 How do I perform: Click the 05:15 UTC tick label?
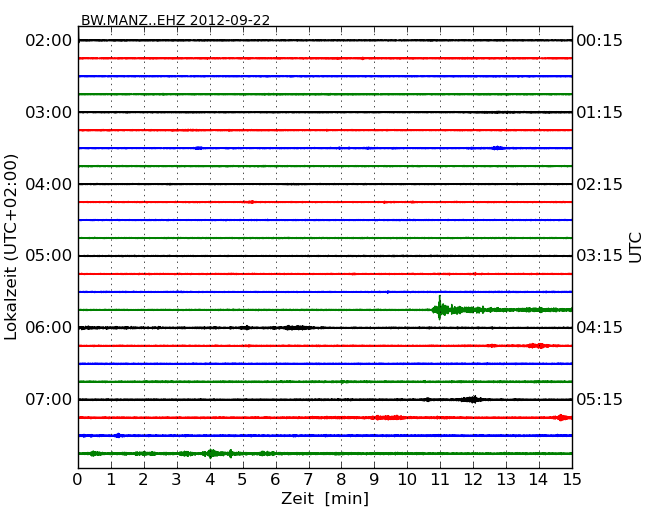click(599, 400)
